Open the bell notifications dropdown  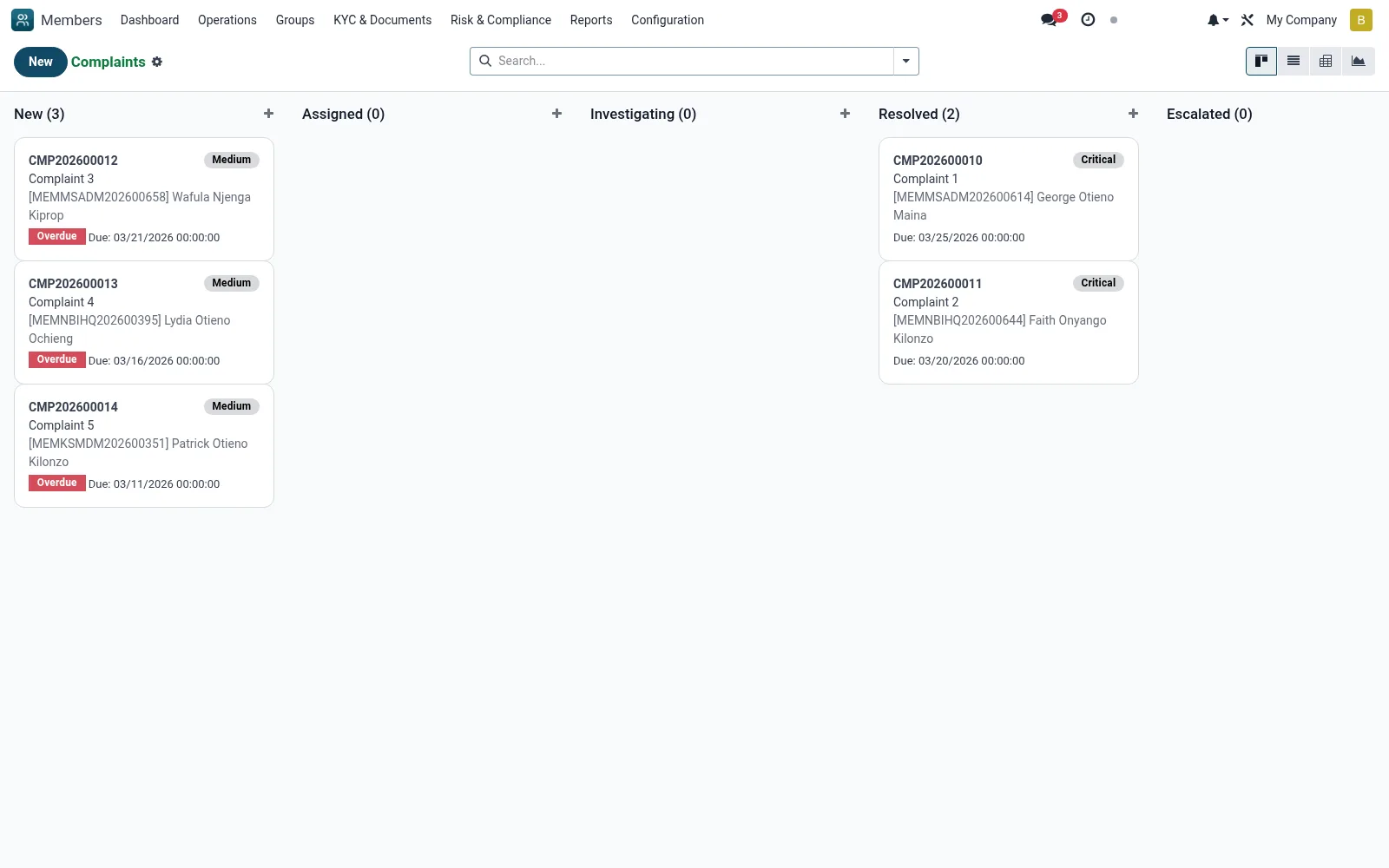(x=1217, y=20)
